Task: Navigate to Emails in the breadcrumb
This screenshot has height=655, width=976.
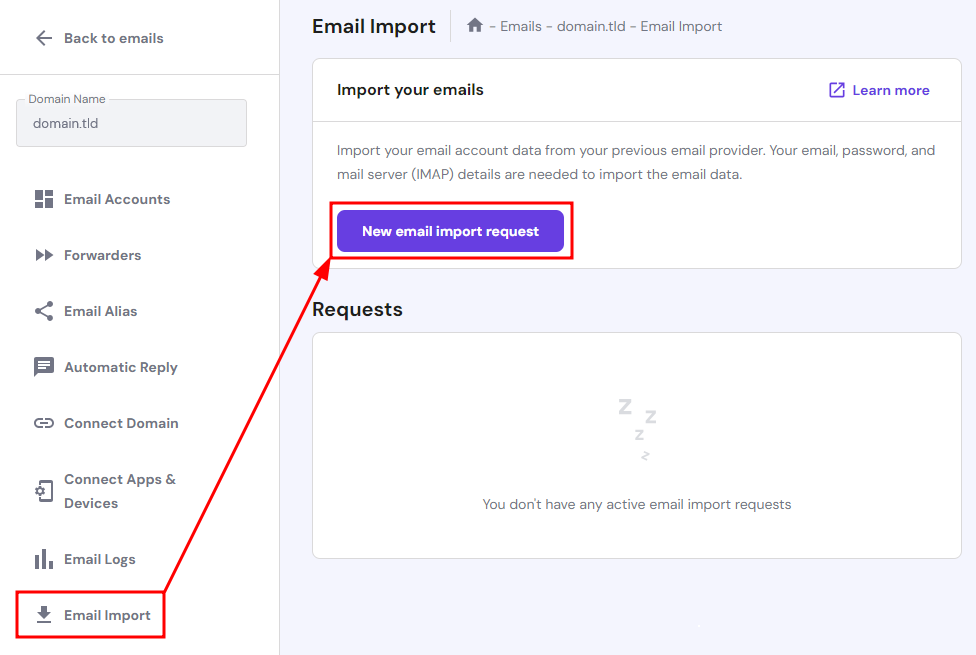Action: point(521,26)
